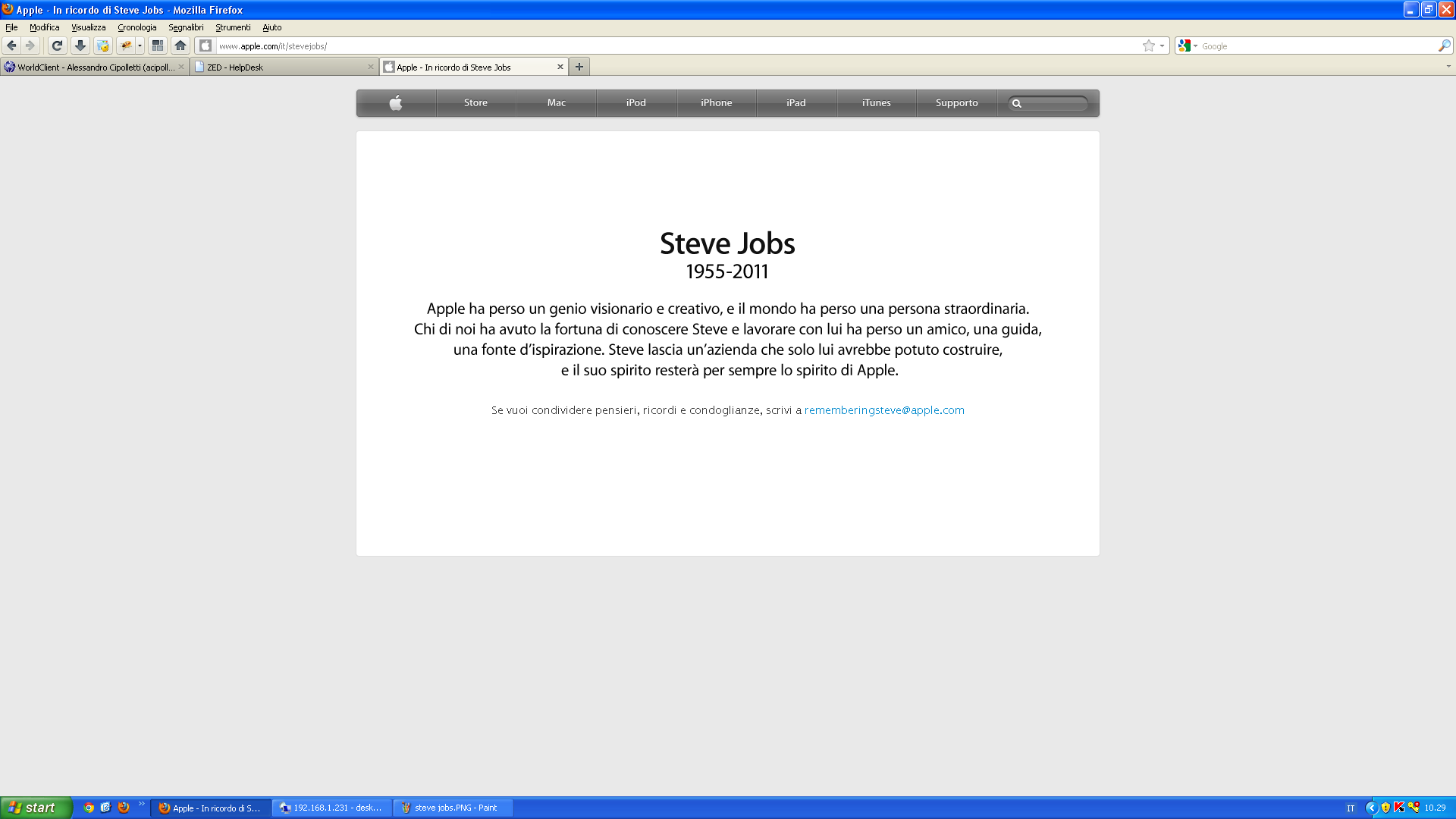Switch to steve jobs.PNG Paint taskbar window
This screenshot has height=819, width=1456.
coord(453,808)
